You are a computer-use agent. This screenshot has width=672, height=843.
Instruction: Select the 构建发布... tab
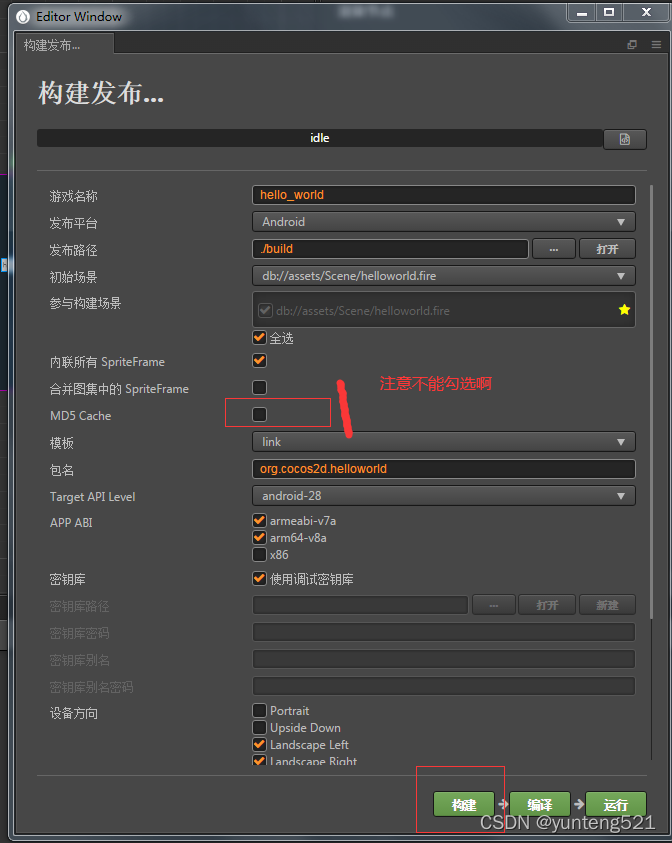click(x=64, y=45)
